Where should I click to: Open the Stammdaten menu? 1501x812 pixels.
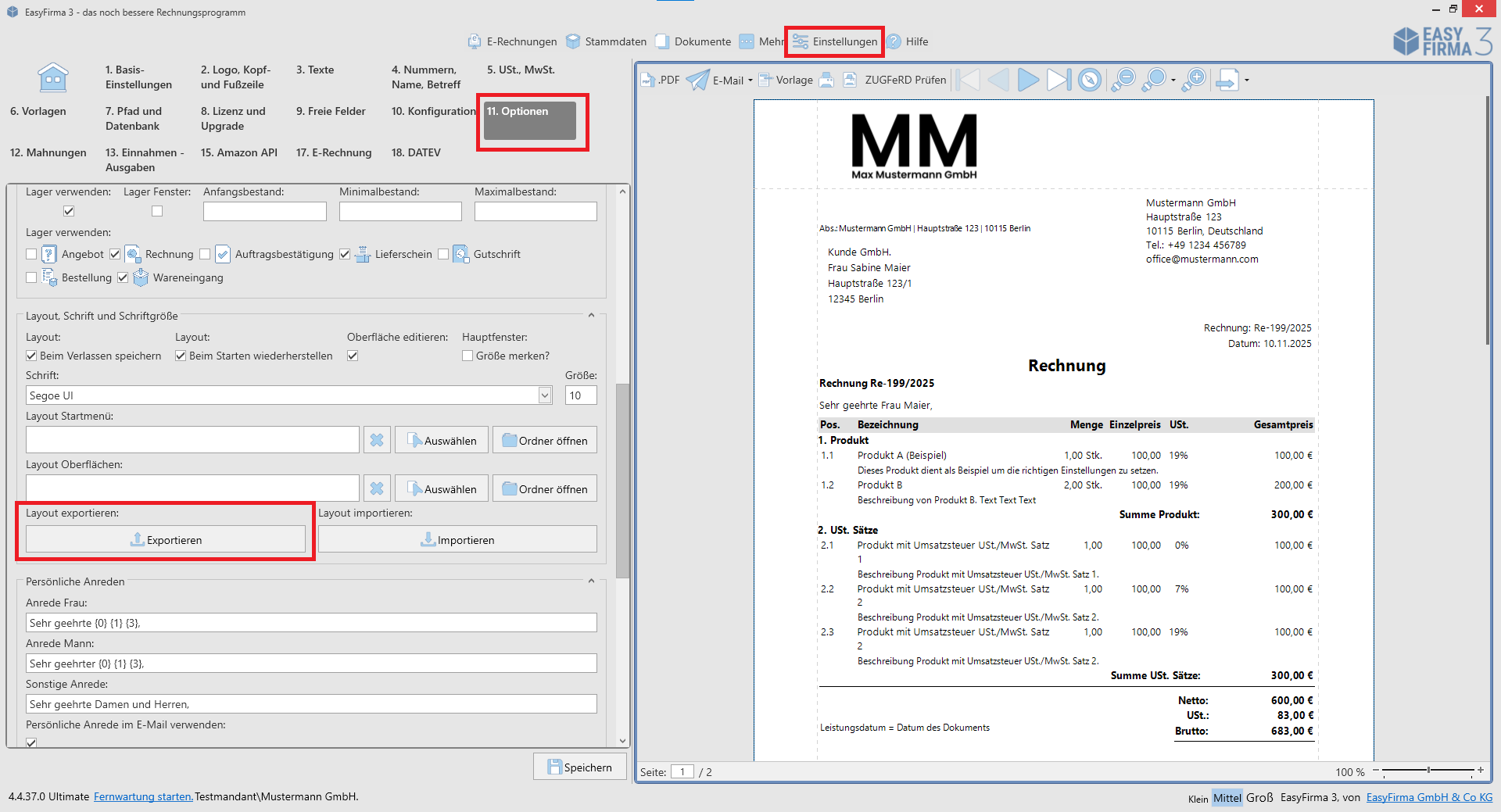[607, 41]
